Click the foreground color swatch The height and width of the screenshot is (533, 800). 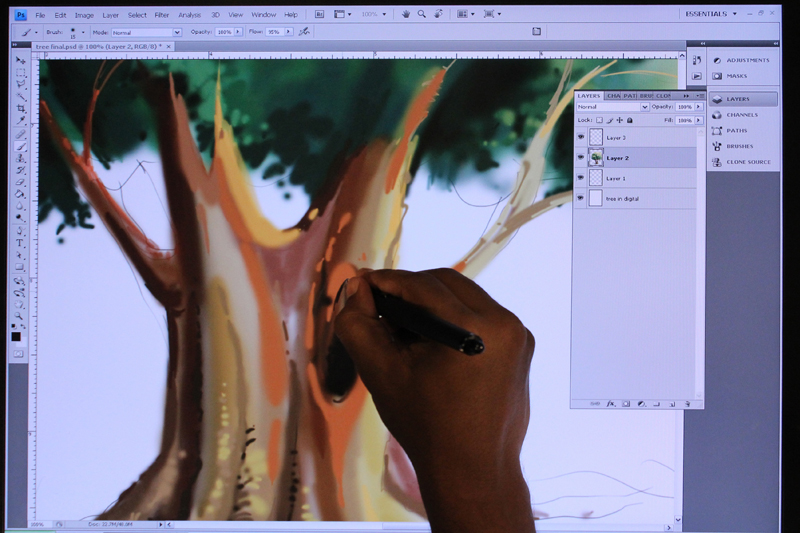16,337
